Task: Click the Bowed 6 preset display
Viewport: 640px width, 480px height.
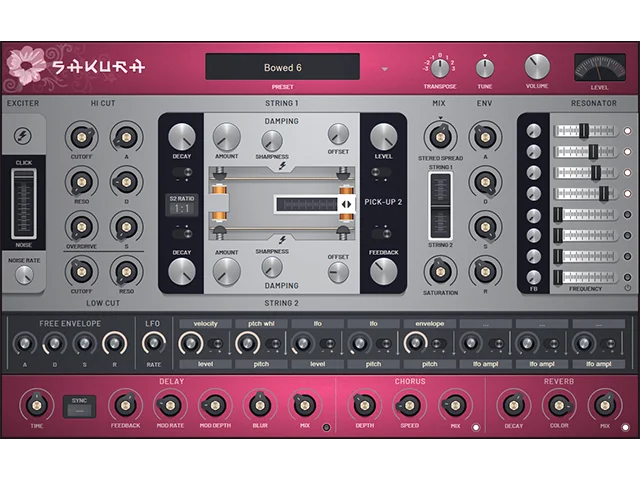Action: tap(282, 67)
